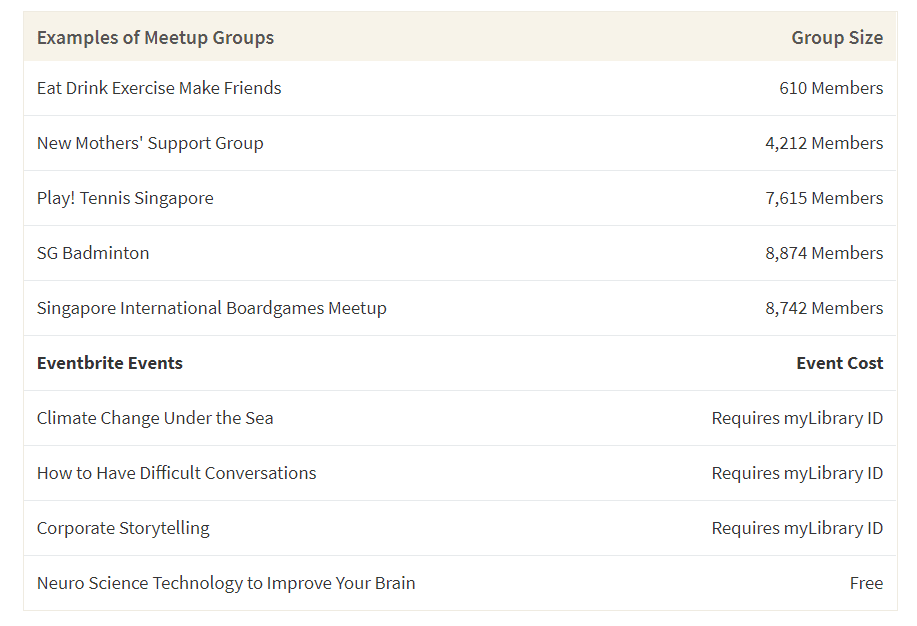Click the 8,874 Members cell

[x=824, y=253]
